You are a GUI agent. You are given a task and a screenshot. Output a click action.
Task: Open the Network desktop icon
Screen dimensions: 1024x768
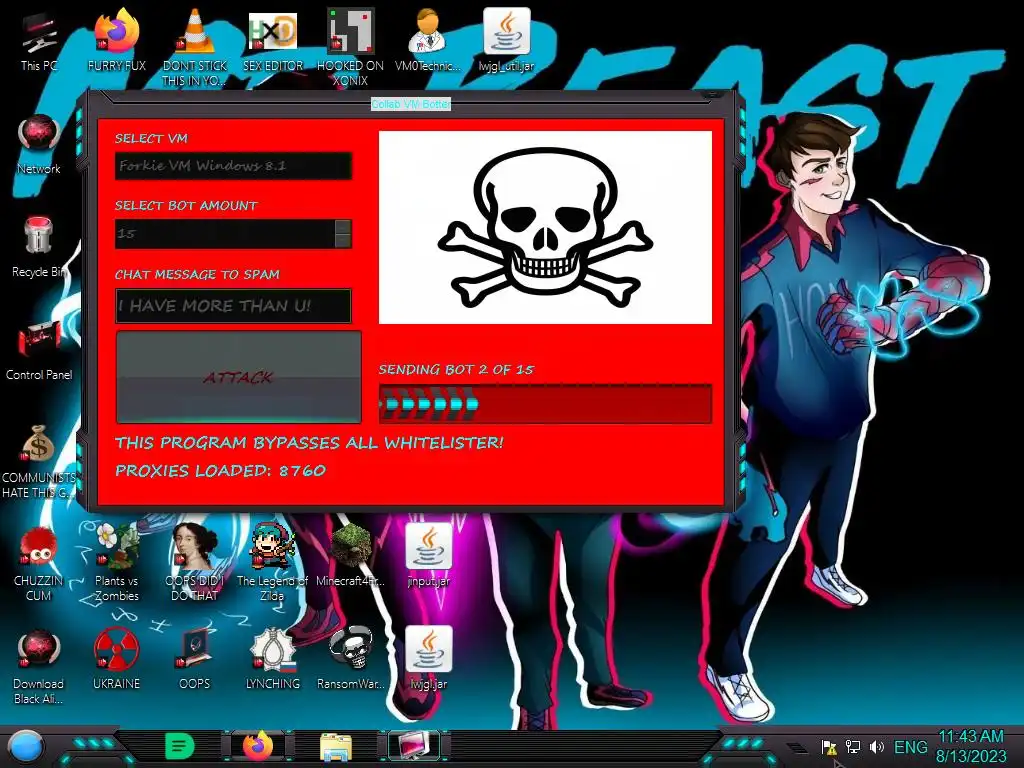(39, 145)
